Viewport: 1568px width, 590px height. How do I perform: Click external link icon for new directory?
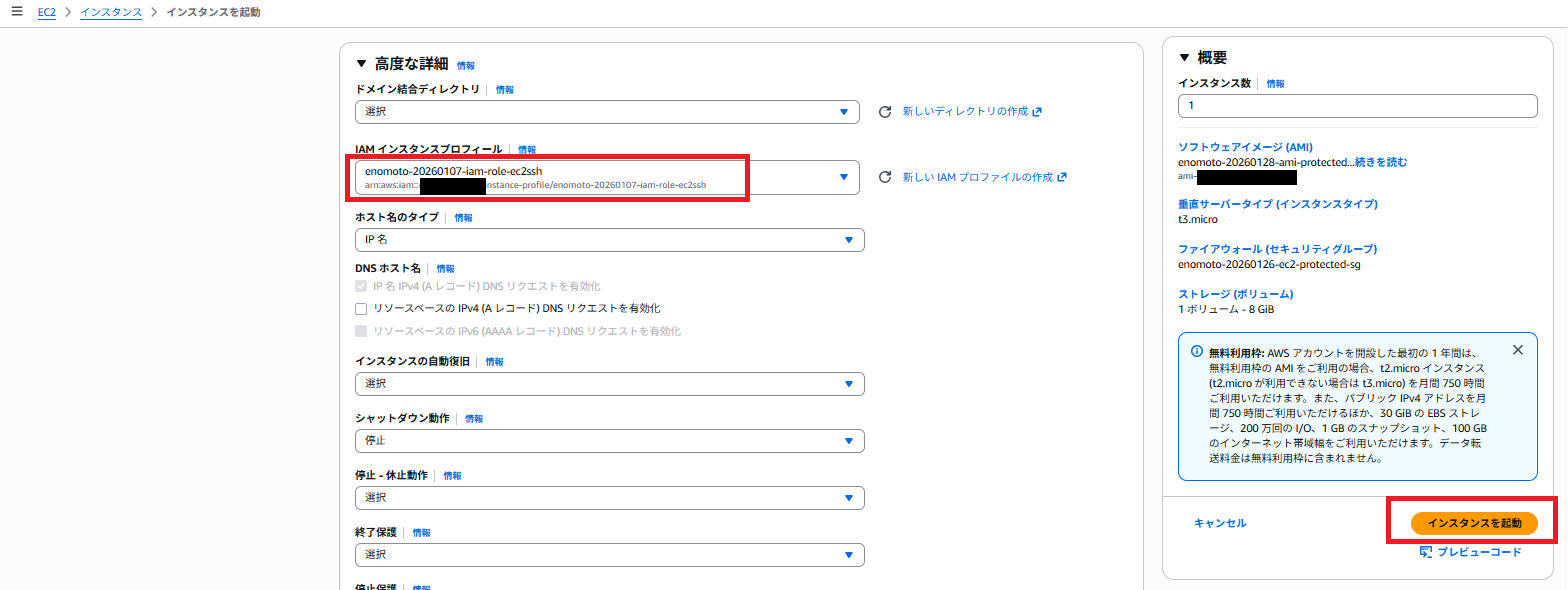pos(1037,112)
